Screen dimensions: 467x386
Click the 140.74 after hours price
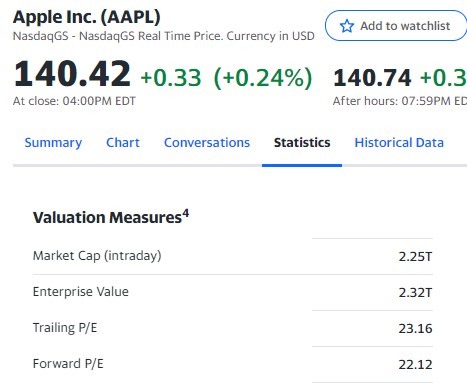(x=372, y=78)
